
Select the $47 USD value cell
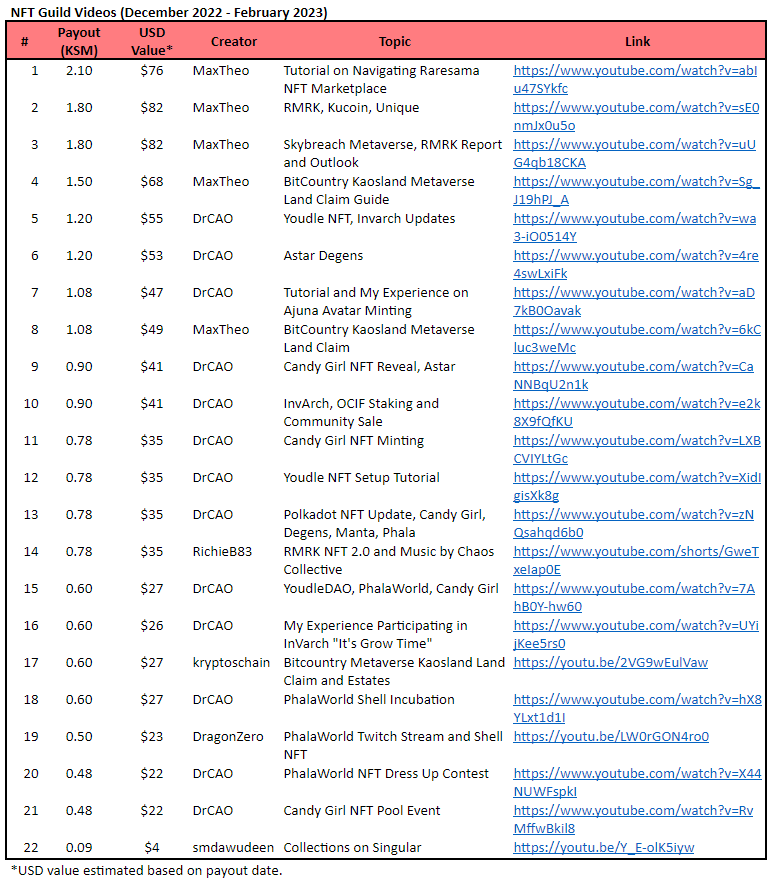coord(152,292)
